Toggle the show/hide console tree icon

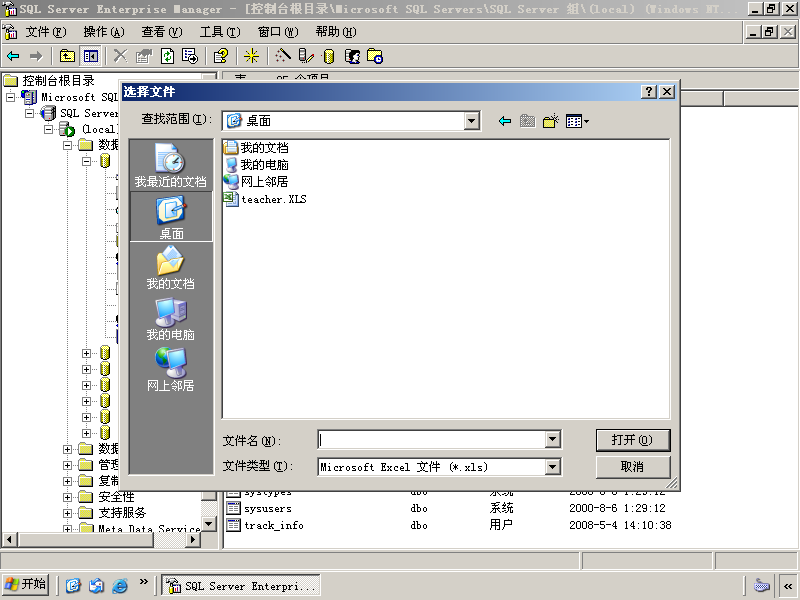coord(91,56)
